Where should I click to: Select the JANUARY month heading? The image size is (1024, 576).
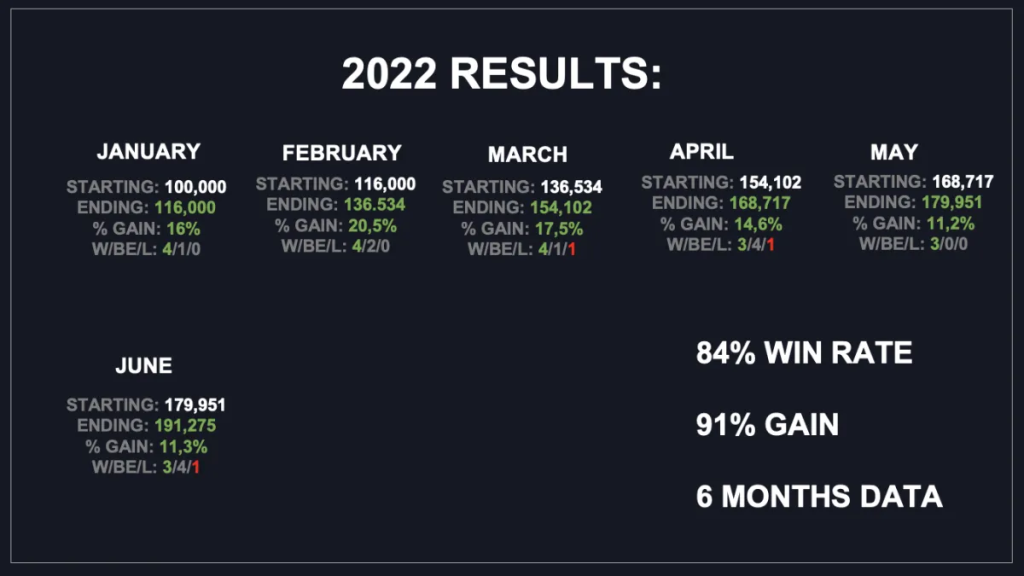(148, 152)
